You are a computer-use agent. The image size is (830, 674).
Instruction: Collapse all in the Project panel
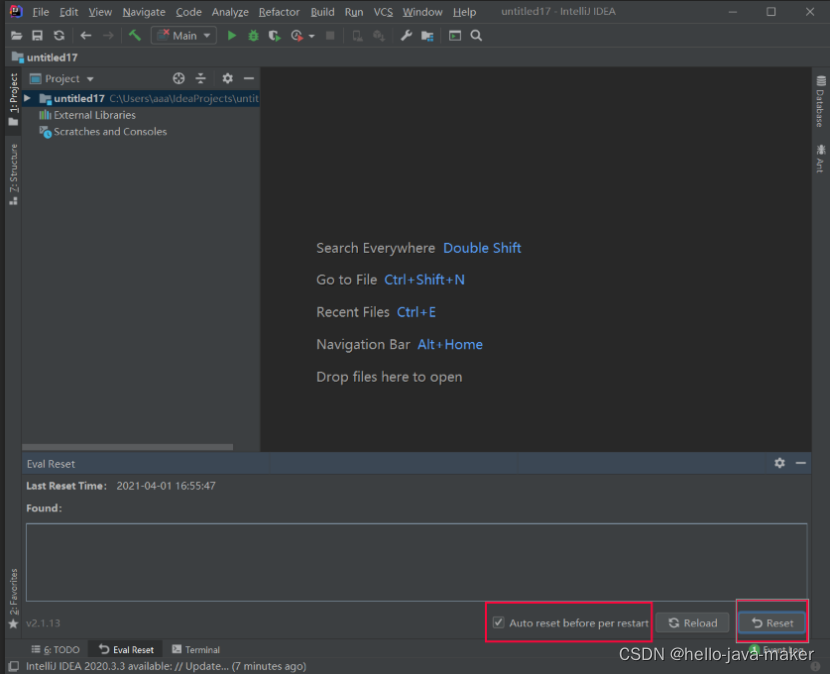(x=201, y=78)
